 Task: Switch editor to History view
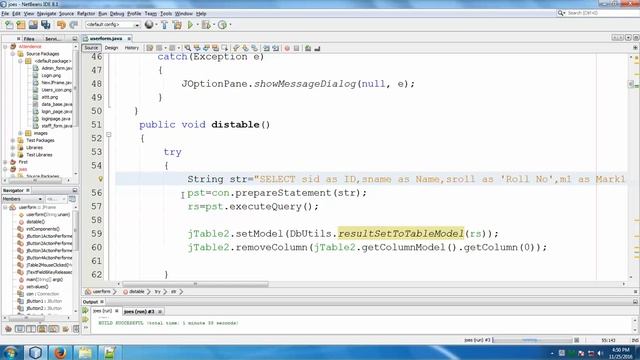coord(131,48)
